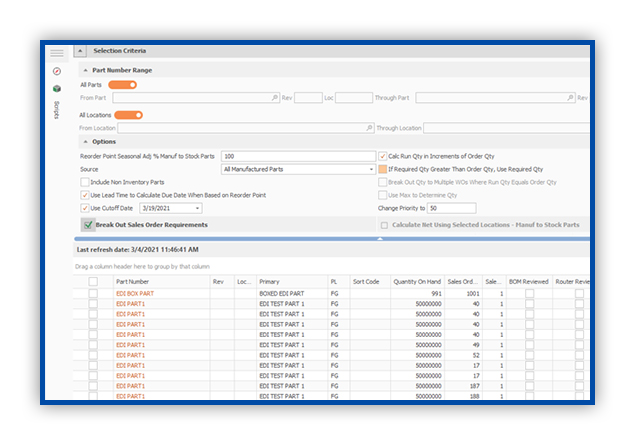
Task: Click the From Location input field
Action: coord(246,128)
